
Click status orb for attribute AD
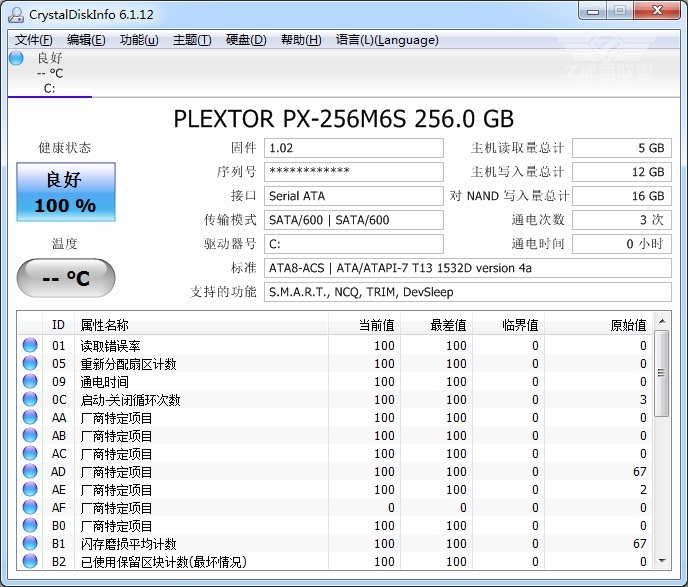[30, 471]
